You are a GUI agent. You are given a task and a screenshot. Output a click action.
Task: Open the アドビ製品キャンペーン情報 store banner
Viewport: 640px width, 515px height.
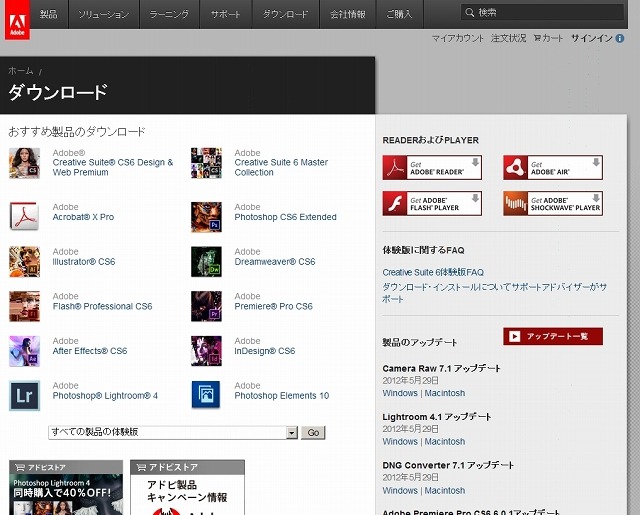[x=187, y=488]
